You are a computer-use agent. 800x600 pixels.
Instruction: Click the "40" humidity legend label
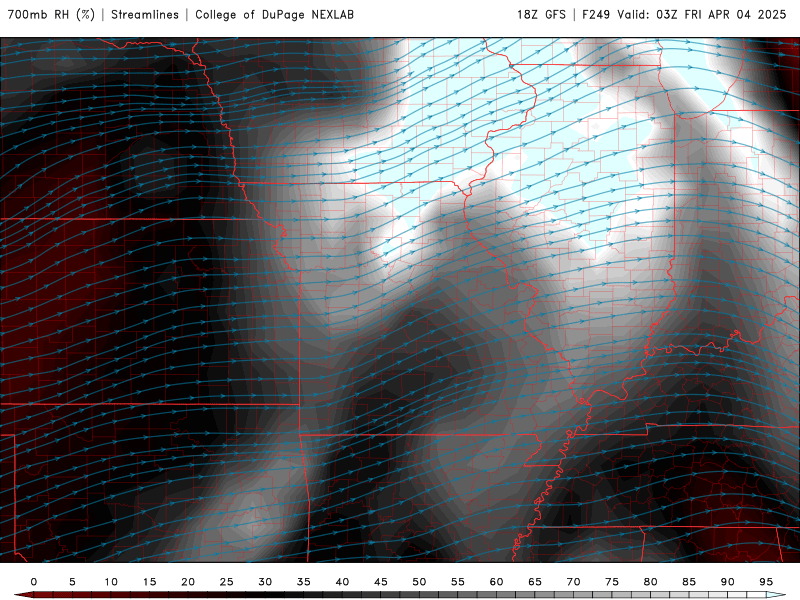pyautogui.click(x=342, y=582)
